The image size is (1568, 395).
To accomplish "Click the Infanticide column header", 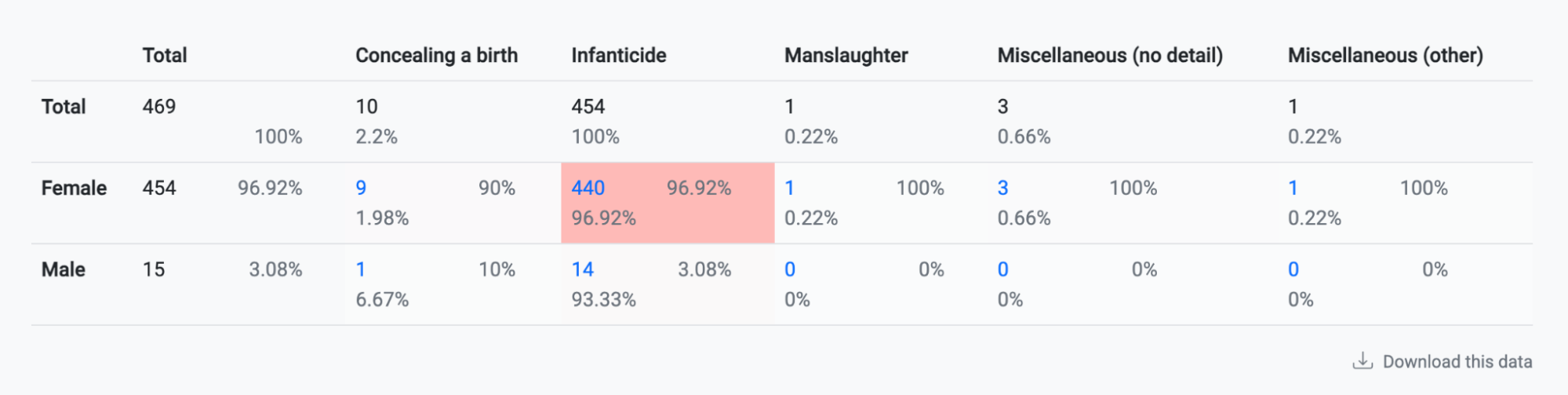I will [618, 55].
